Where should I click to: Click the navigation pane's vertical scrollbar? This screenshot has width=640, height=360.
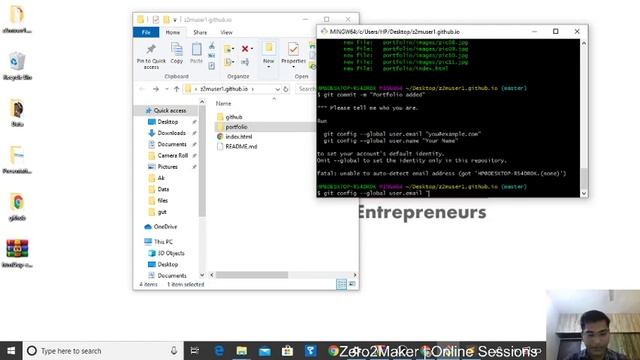(x=202, y=161)
